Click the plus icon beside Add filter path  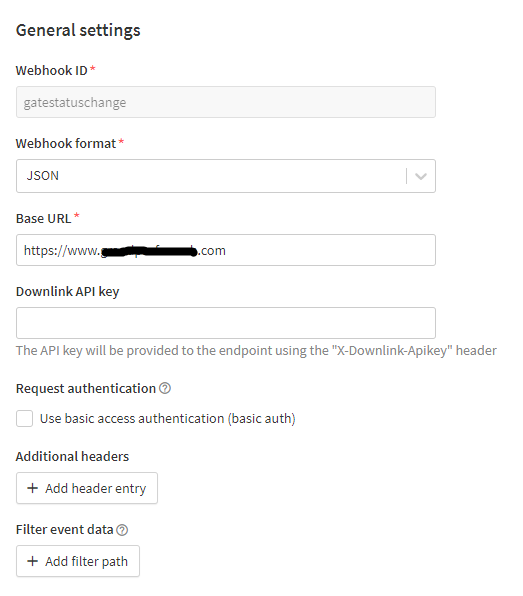click(x=33, y=561)
